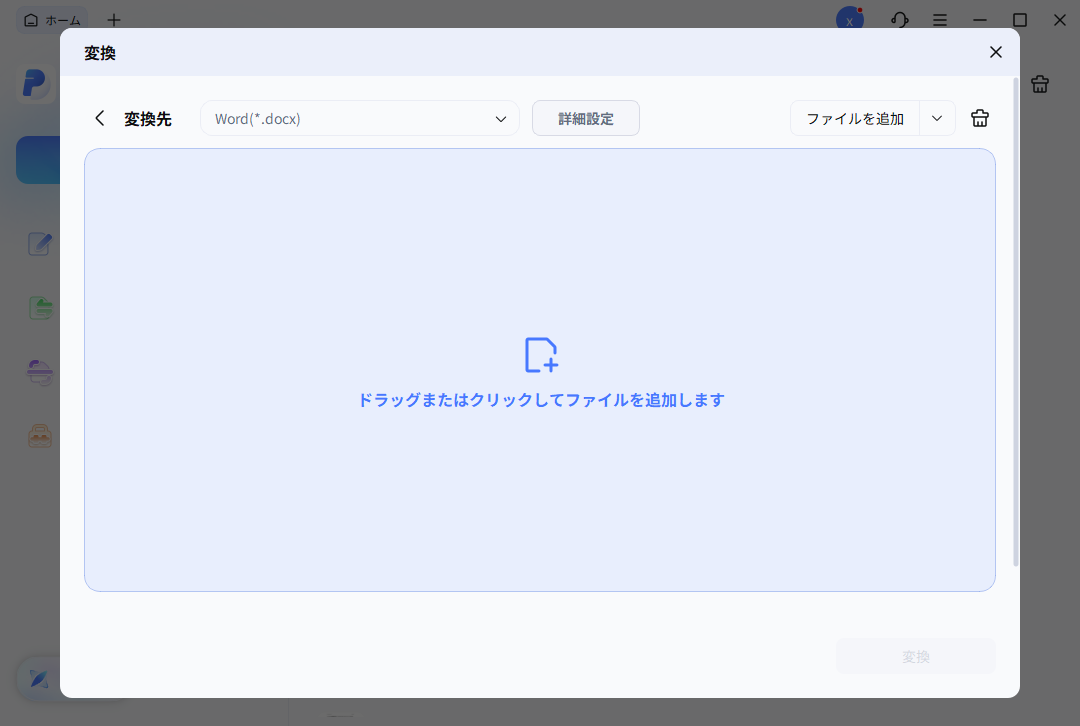Click the back arrow next to 変換先
The height and width of the screenshot is (726, 1080).
pyautogui.click(x=99, y=117)
